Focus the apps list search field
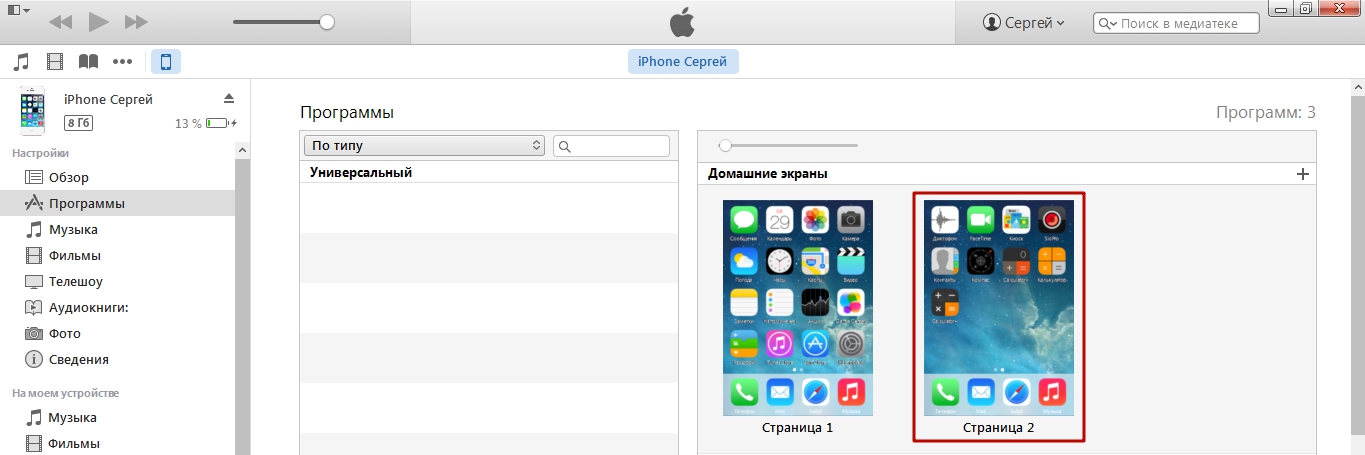The image size is (1365, 455). (x=611, y=146)
